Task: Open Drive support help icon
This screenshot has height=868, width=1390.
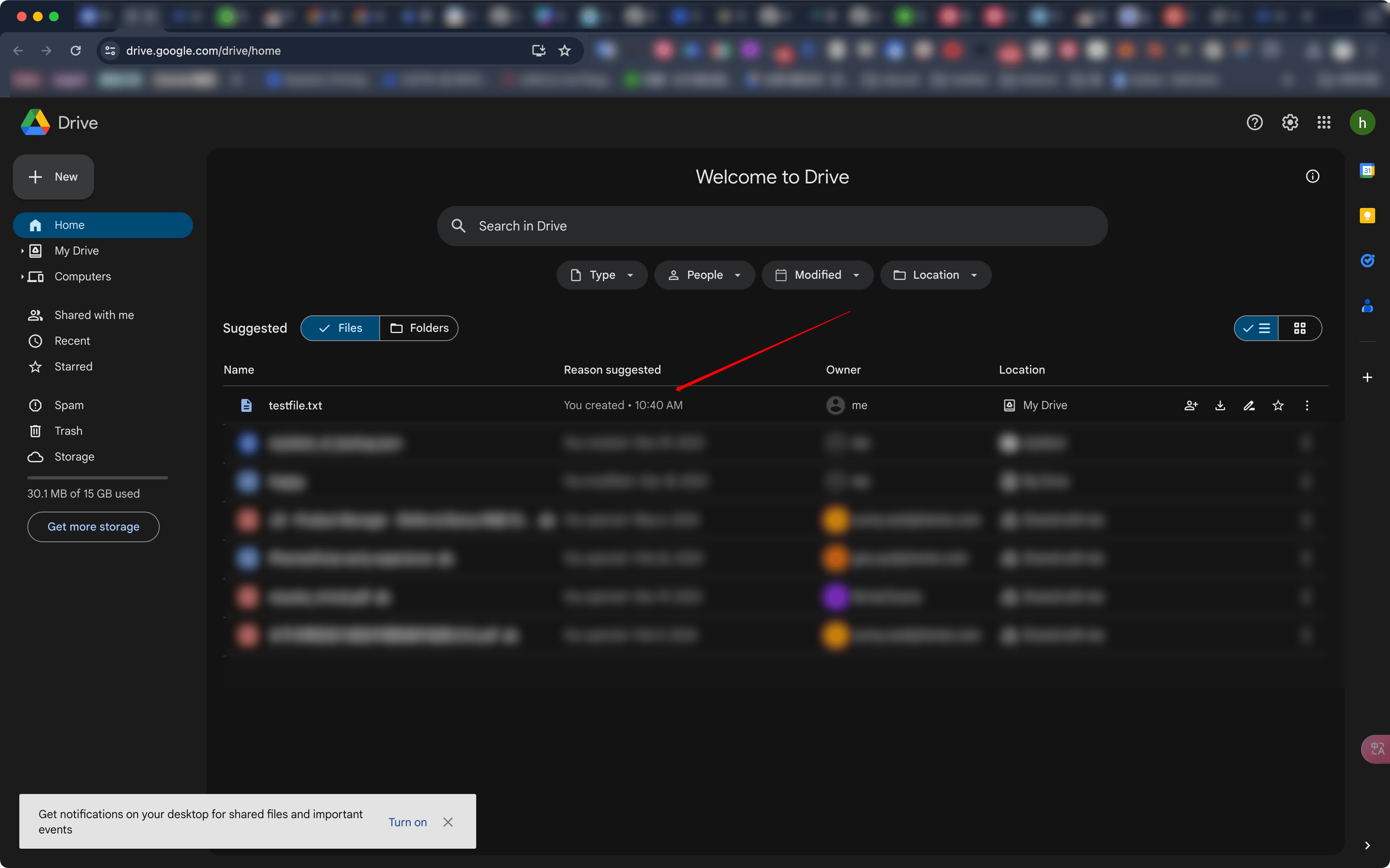Action: point(1254,122)
